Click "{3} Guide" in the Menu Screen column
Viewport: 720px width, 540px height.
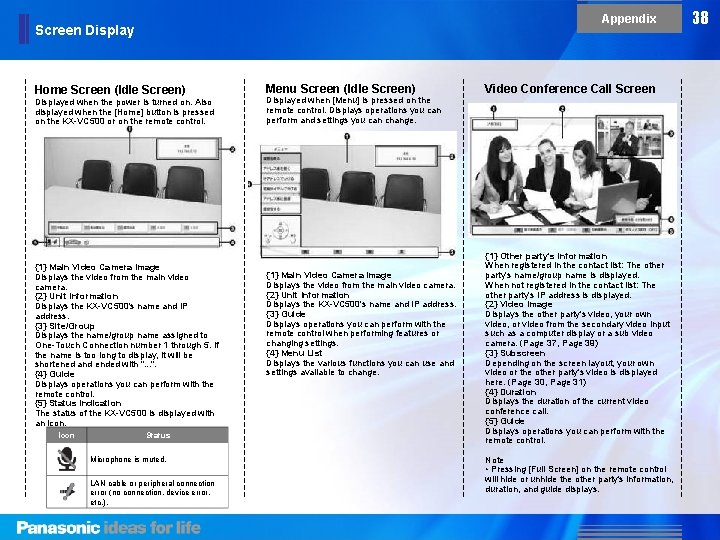286,314
